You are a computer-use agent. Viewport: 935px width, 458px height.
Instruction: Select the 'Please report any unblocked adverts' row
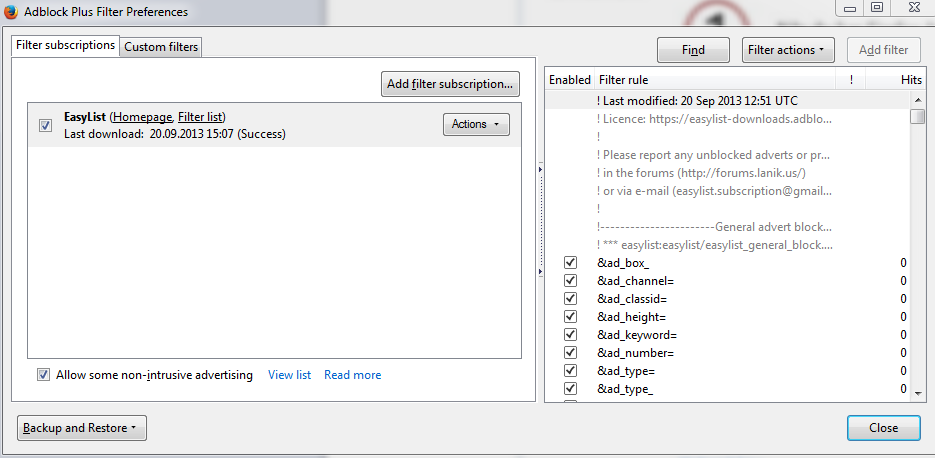click(727, 155)
